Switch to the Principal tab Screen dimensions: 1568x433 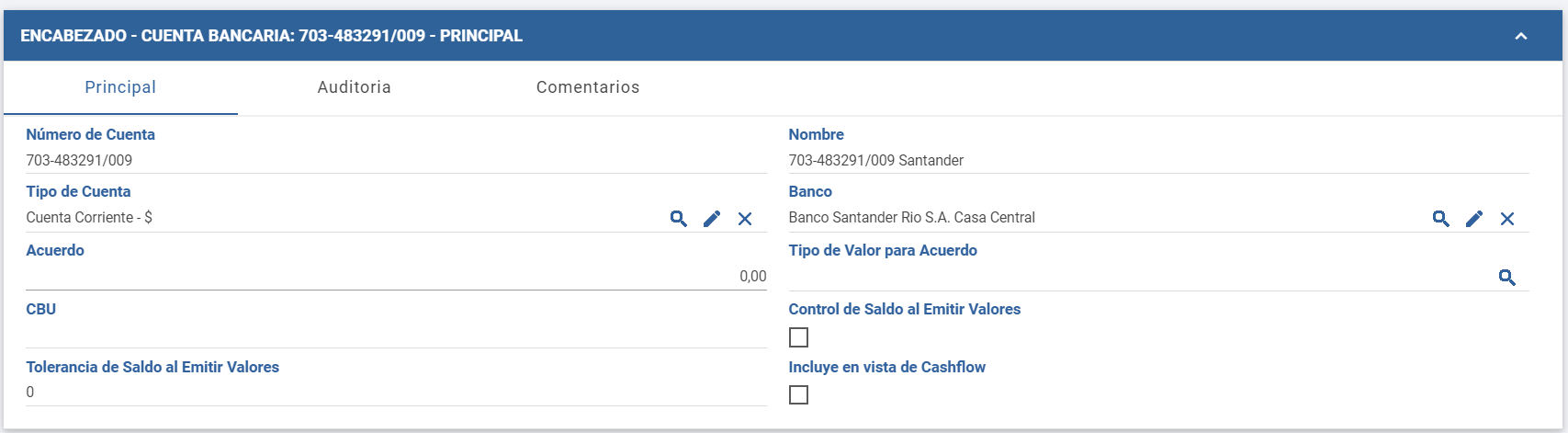click(x=120, y=87)
